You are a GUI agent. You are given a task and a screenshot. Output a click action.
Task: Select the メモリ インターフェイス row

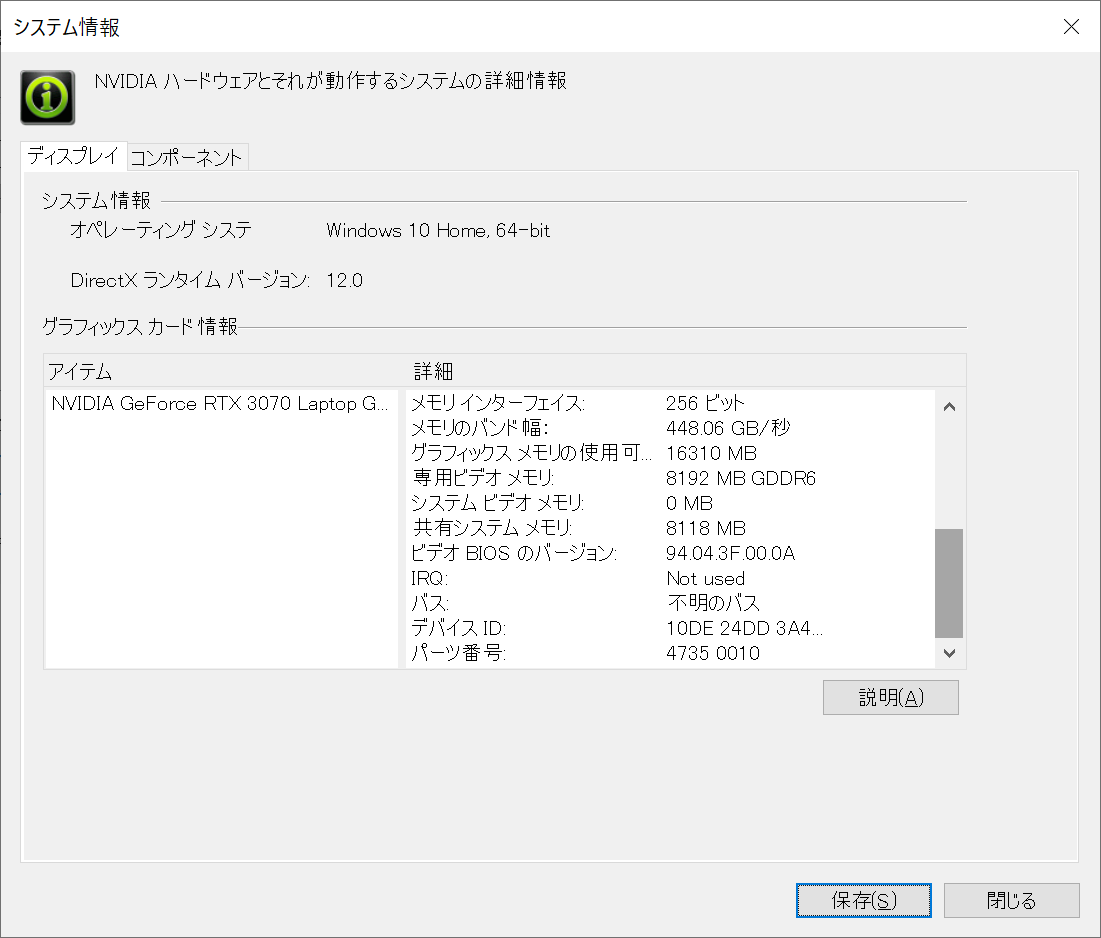[671, 404]
